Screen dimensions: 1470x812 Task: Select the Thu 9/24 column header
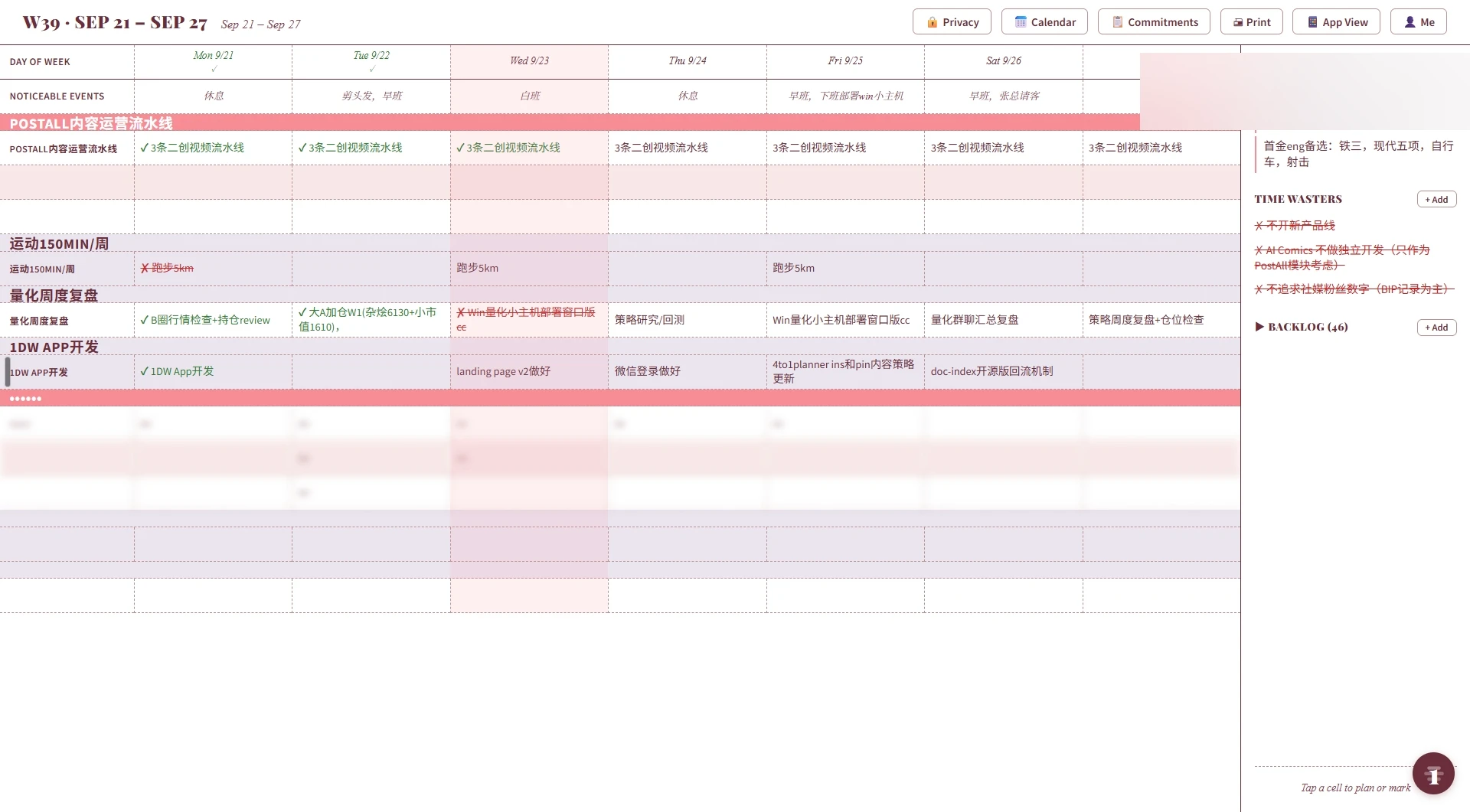coord(688,61)
